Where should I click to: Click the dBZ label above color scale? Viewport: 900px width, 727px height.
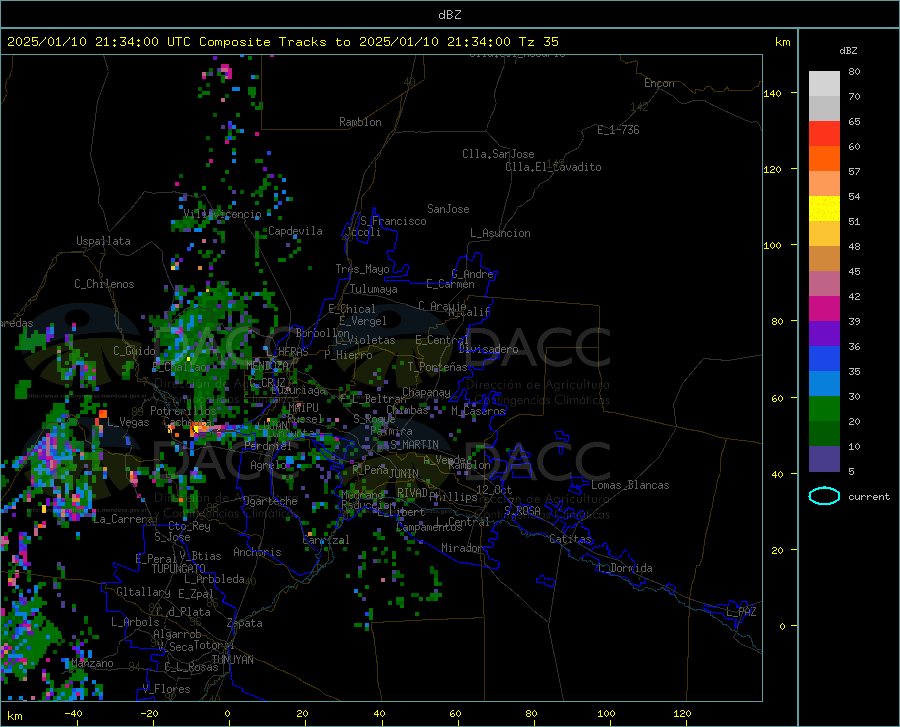pyautogui.click(x=848, y=50)
